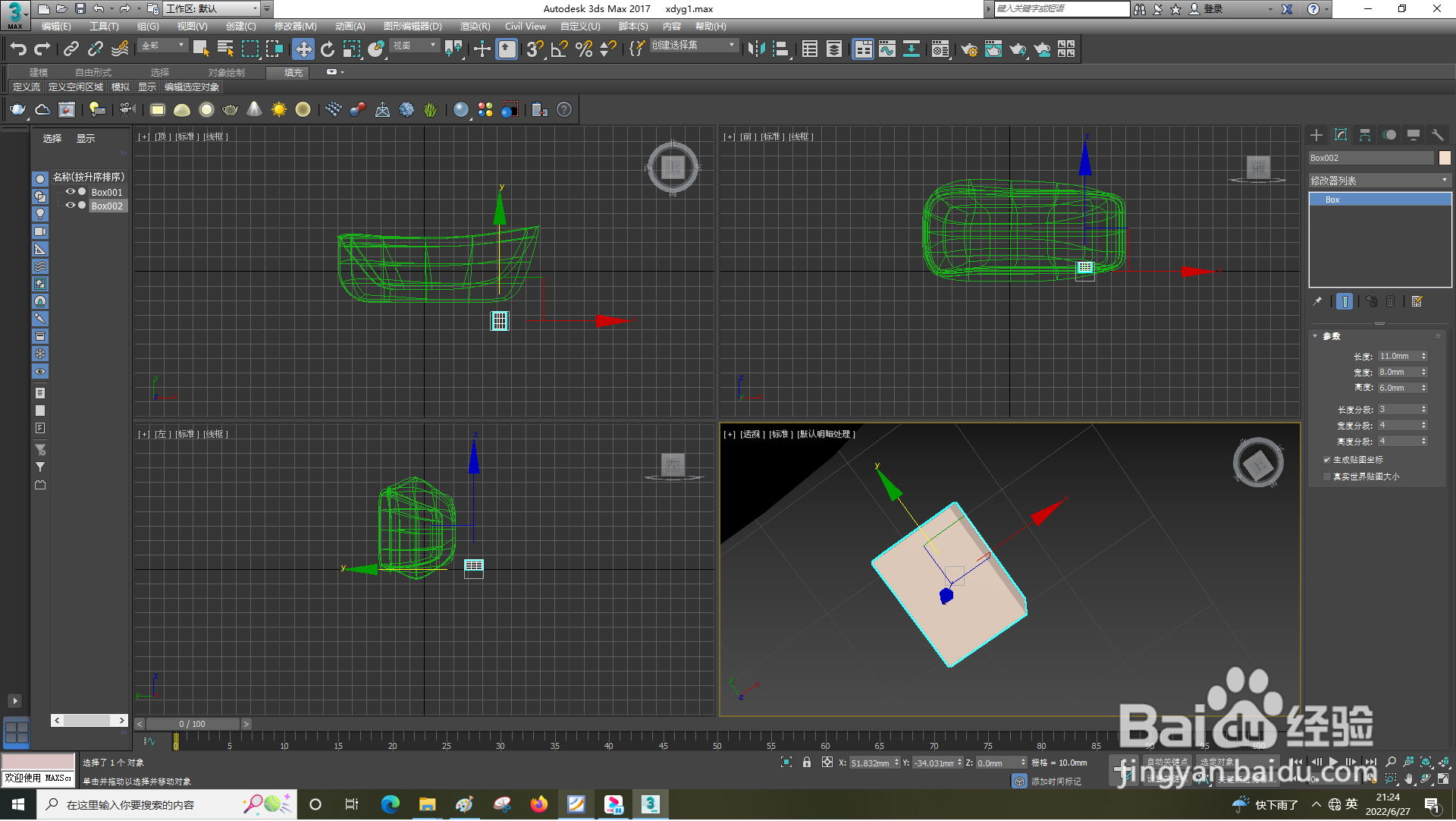Open the Hierarchy command panel tab
This screenshot has height=821, width=1456.
[x=1365, y=135]
